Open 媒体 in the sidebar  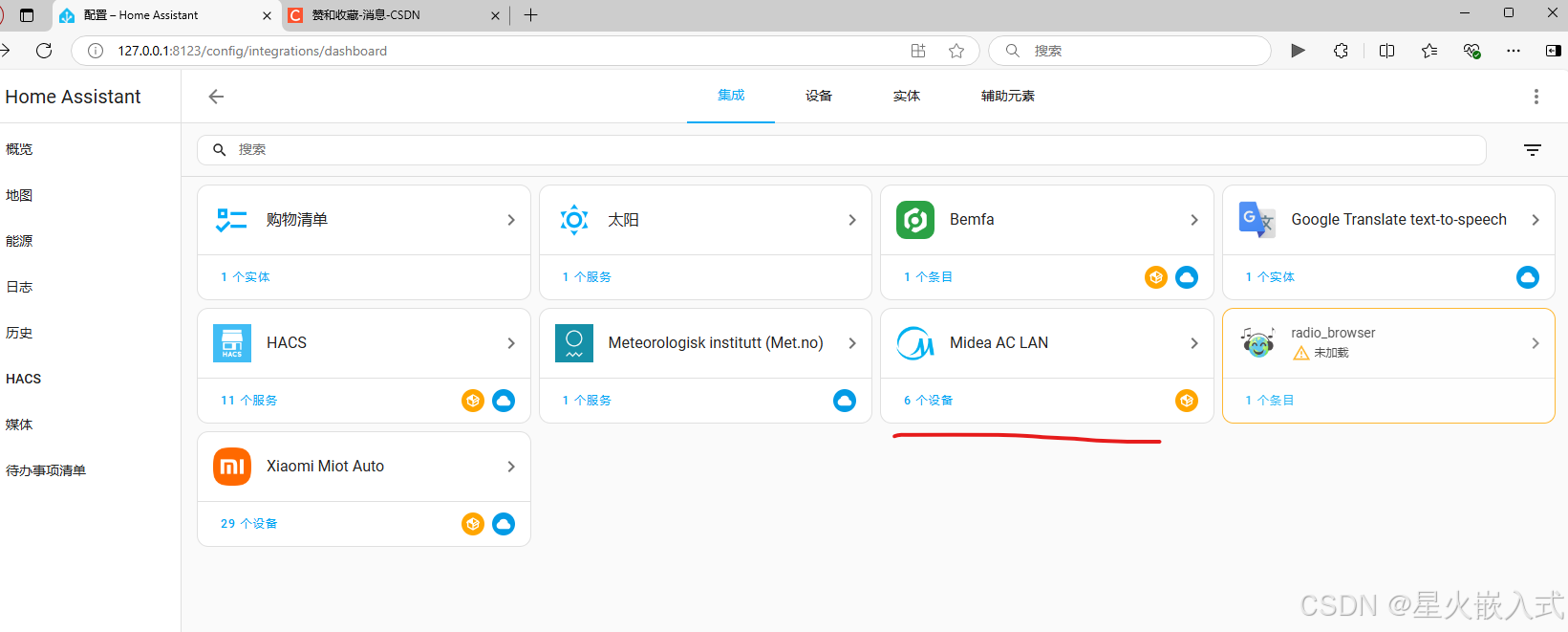point(19,425)
